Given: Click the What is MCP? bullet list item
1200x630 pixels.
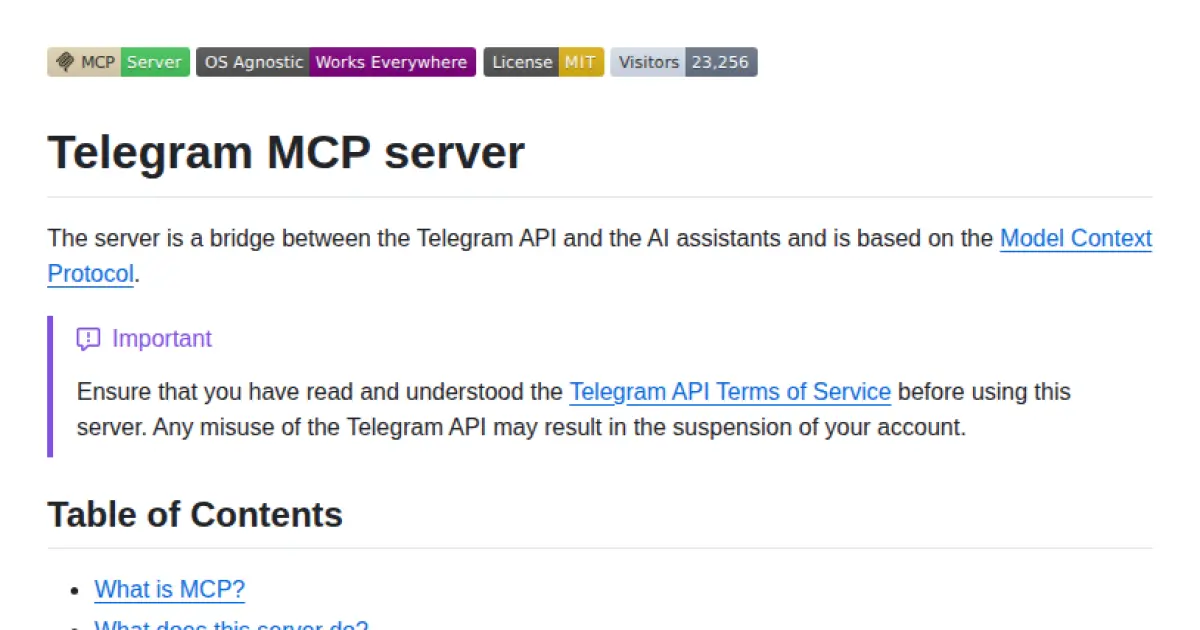Looking at the screenshot, I should pyautogui.click(x=169, y=589).
